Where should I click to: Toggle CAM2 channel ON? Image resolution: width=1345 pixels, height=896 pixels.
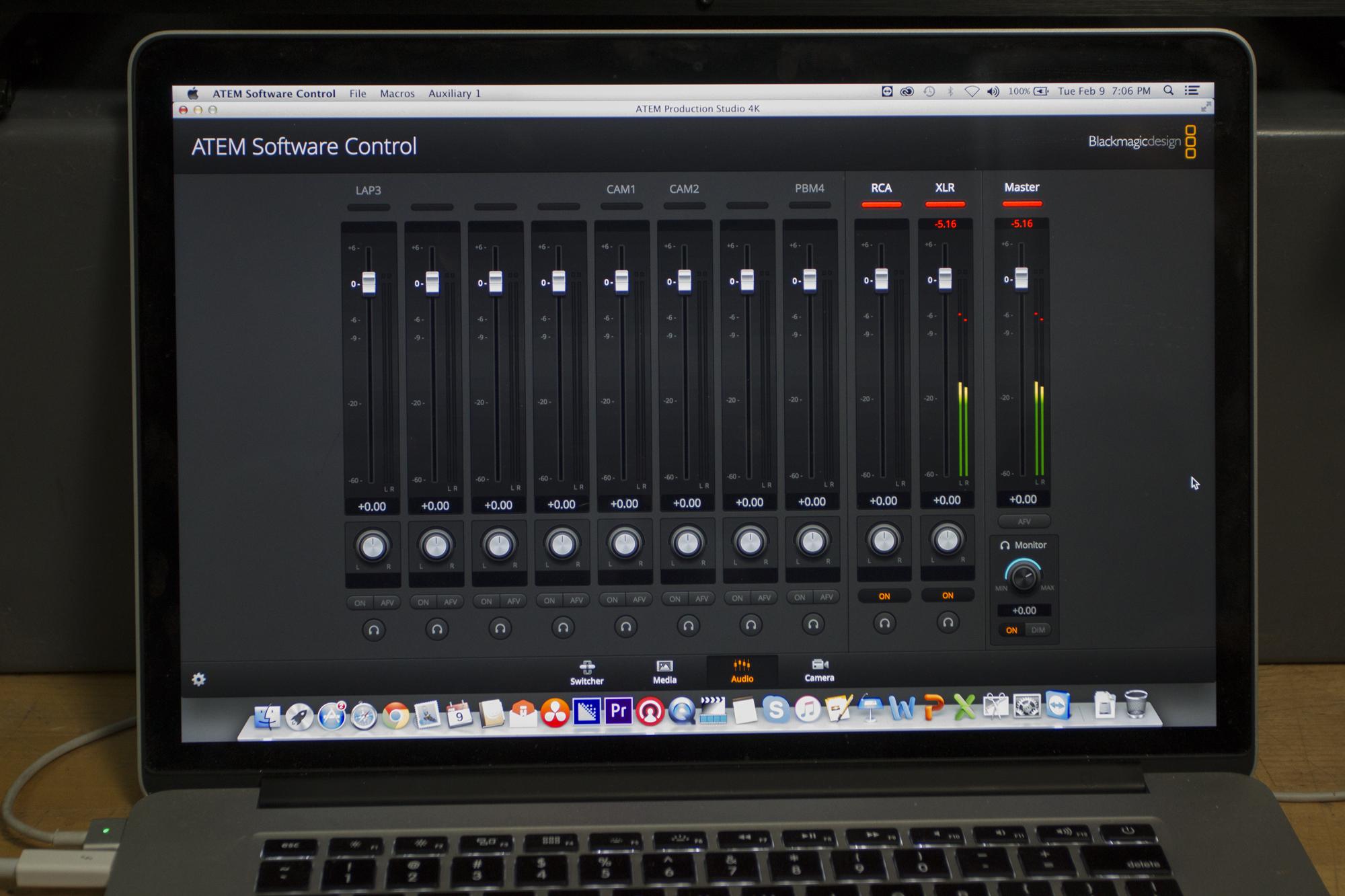click(675, 598)
